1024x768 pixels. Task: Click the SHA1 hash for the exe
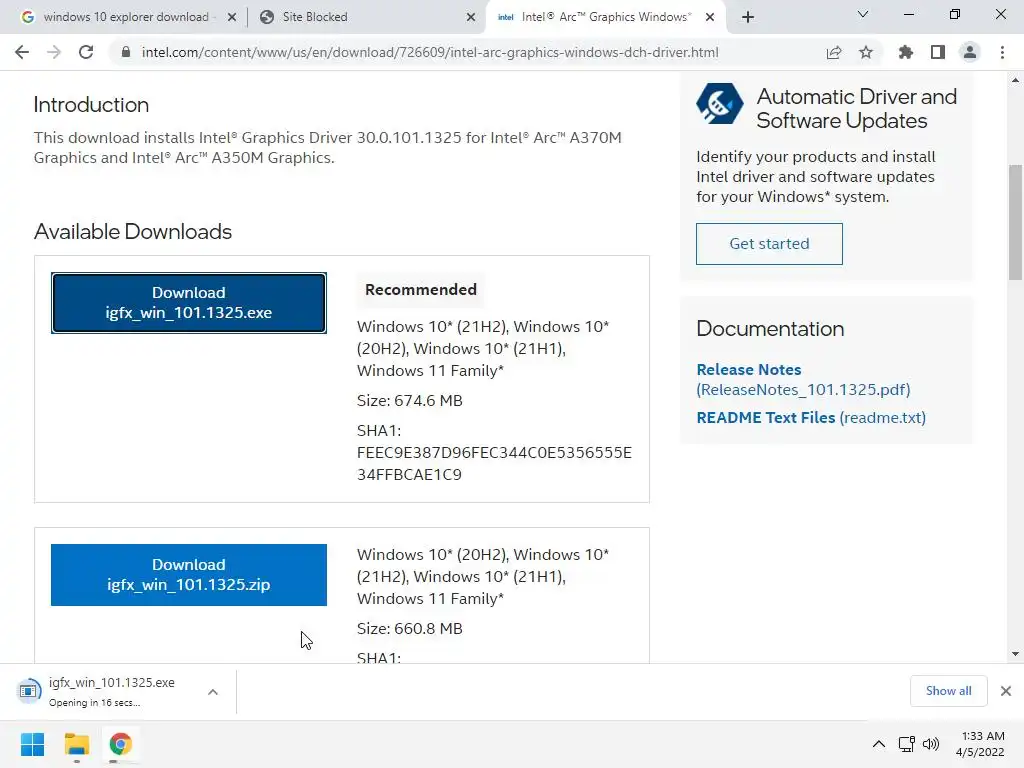tap(494, 463)
